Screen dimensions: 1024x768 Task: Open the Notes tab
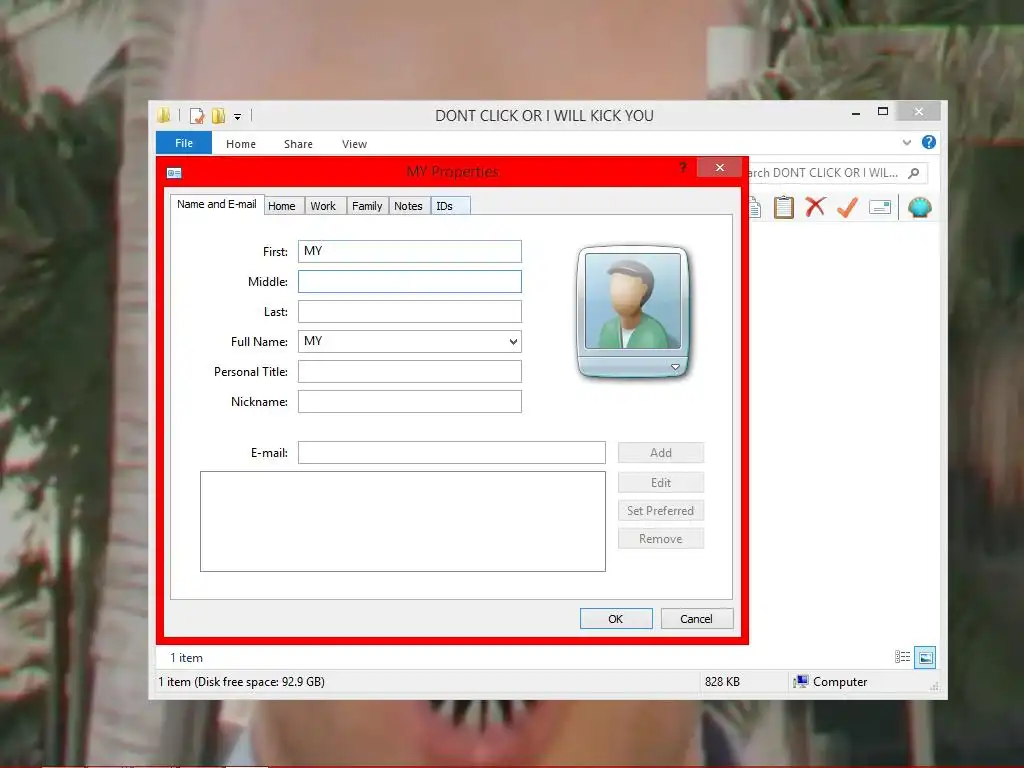[408, 206]
